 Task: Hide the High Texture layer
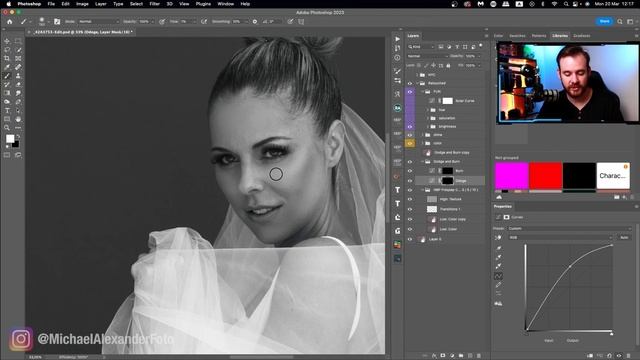[410, 199]
